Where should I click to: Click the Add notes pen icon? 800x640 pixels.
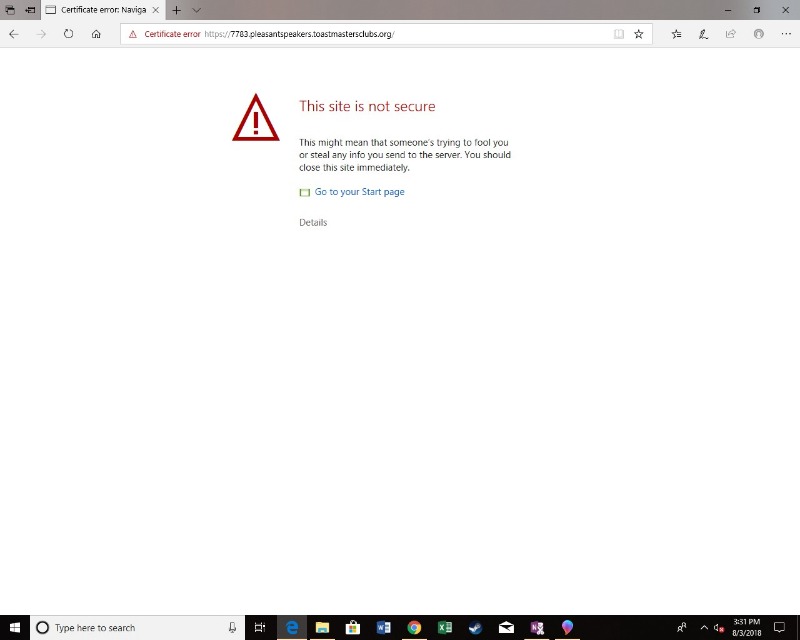point(704,34)
